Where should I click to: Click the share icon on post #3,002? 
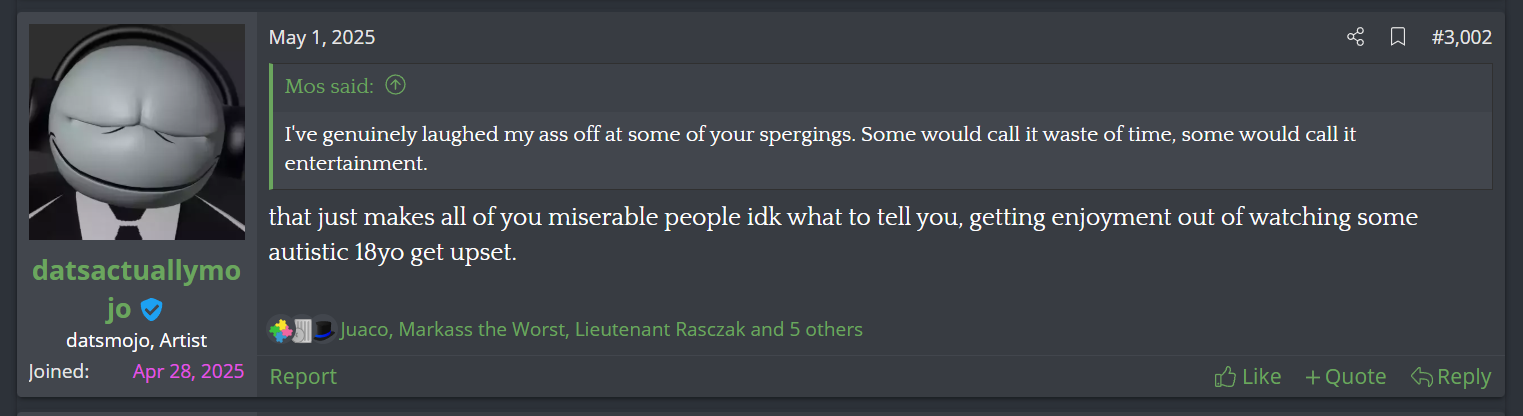click(1355, 38)
